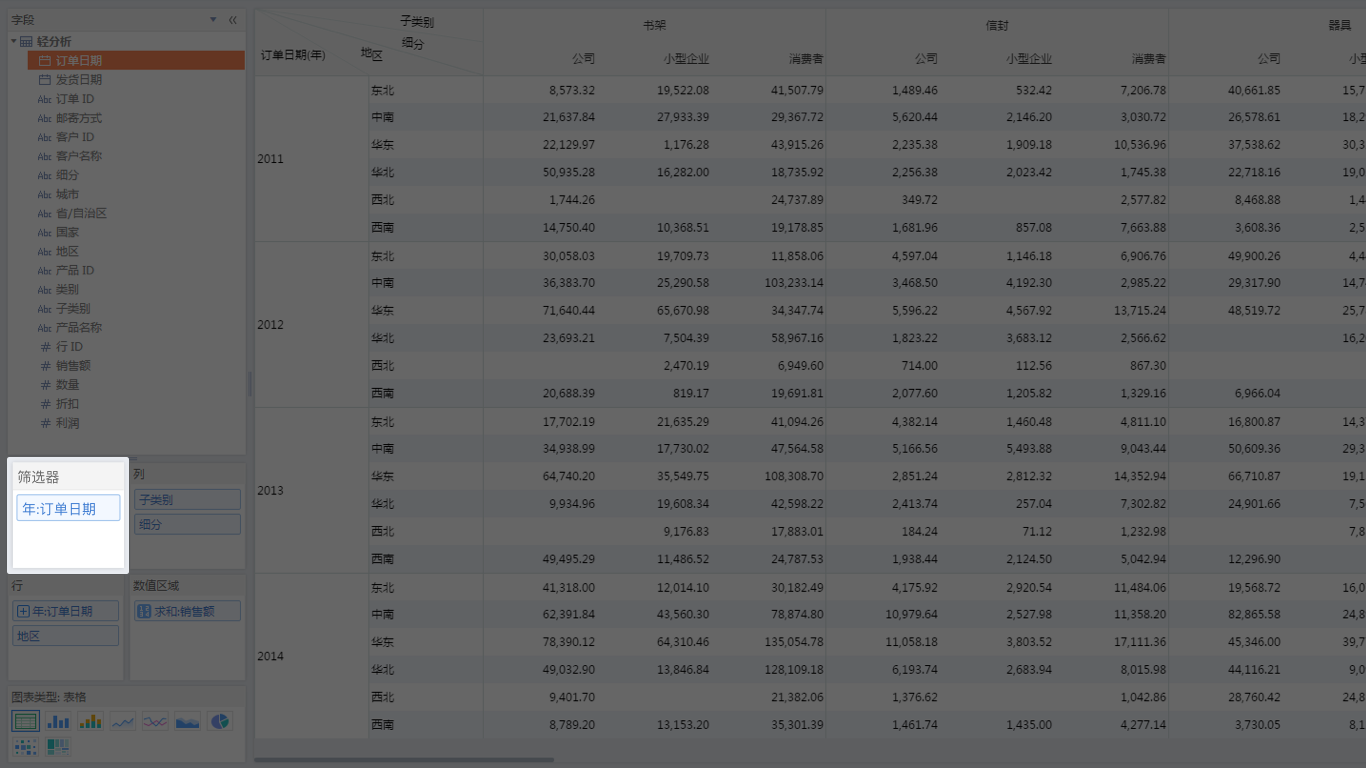The width and height of the screenshot is (1366, 768).
Task: Select the treemap chart icon
Action: (59, 746)
